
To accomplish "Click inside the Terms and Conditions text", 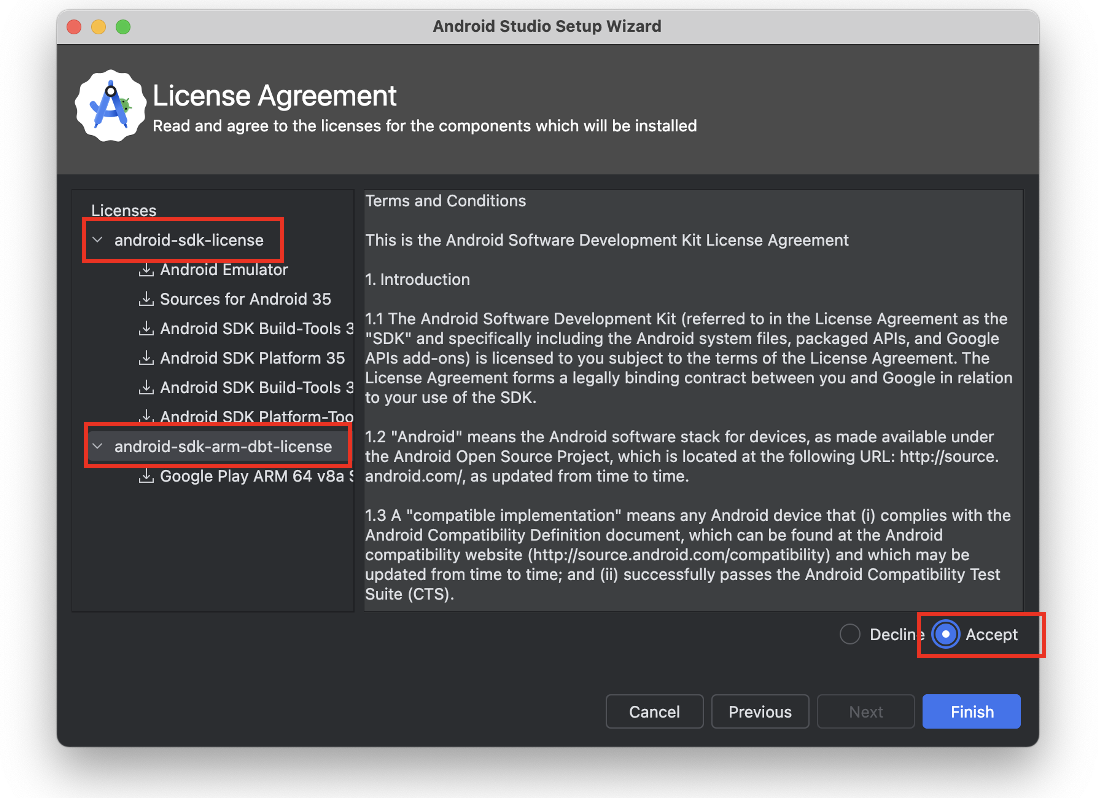I will (690, 400).
